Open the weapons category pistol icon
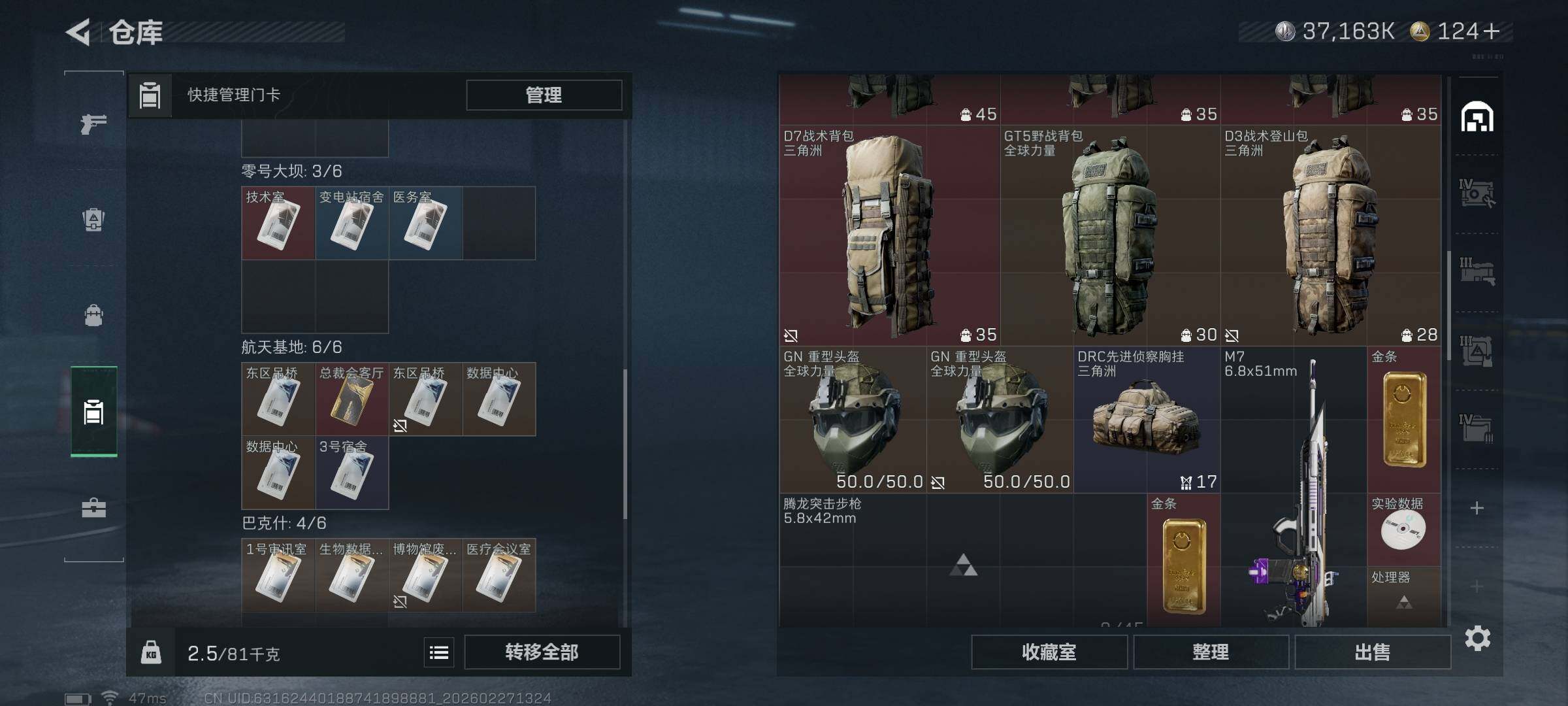Viewport: 1568px width, 706px height. pos(93,123)
